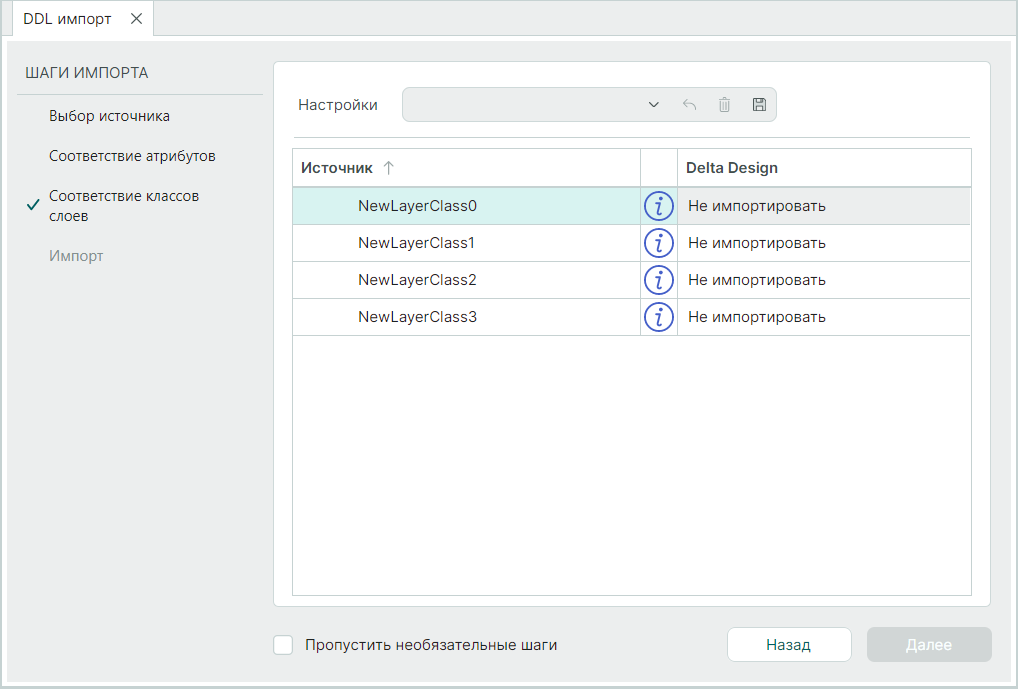Go to Выбор источника step
The height and width of the screenshot is (689, 1018).
pyautogui.click(x=109, y=116)
